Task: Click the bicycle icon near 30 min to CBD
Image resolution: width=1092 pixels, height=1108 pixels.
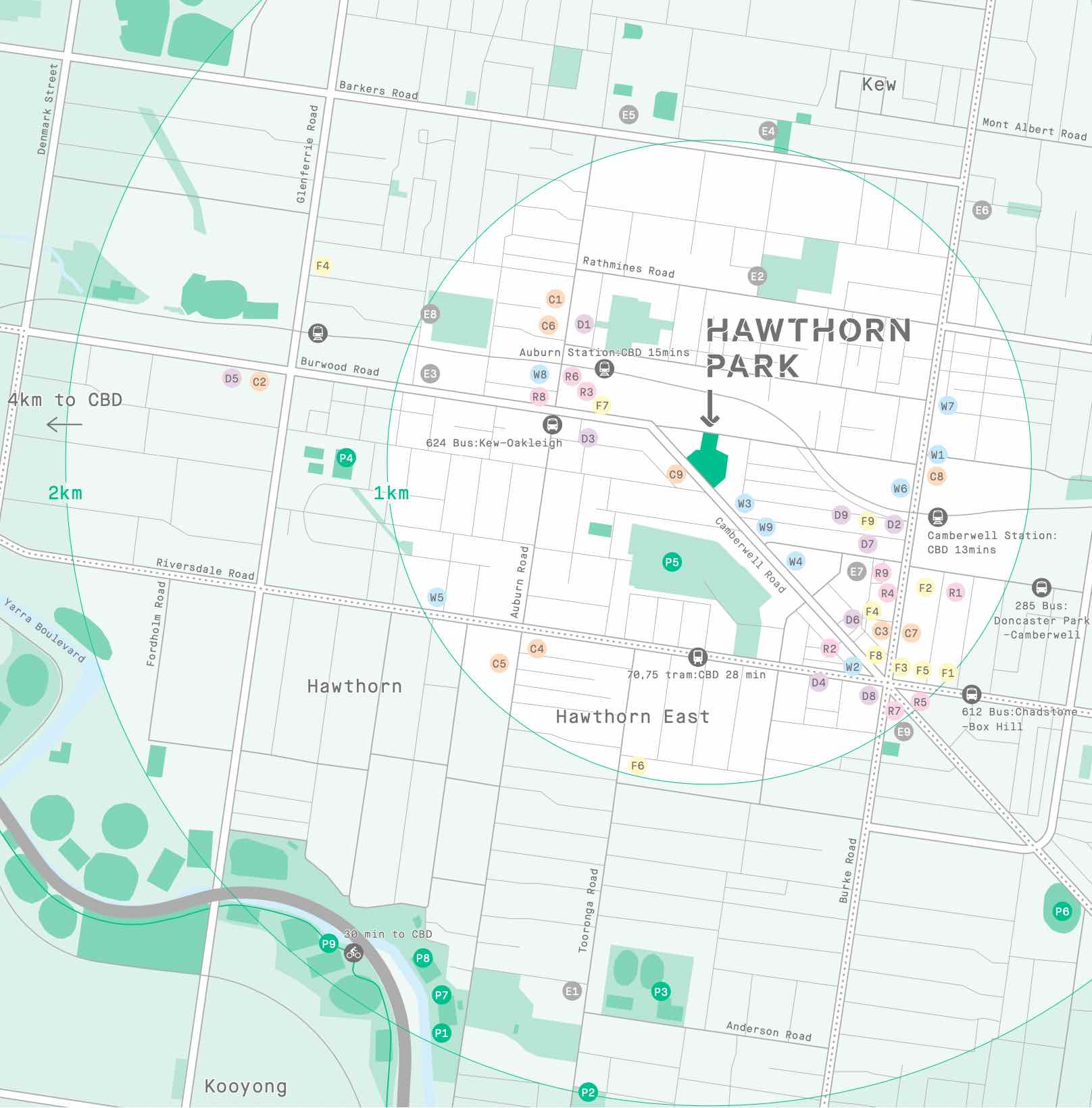Action: (x=353, y=953)
